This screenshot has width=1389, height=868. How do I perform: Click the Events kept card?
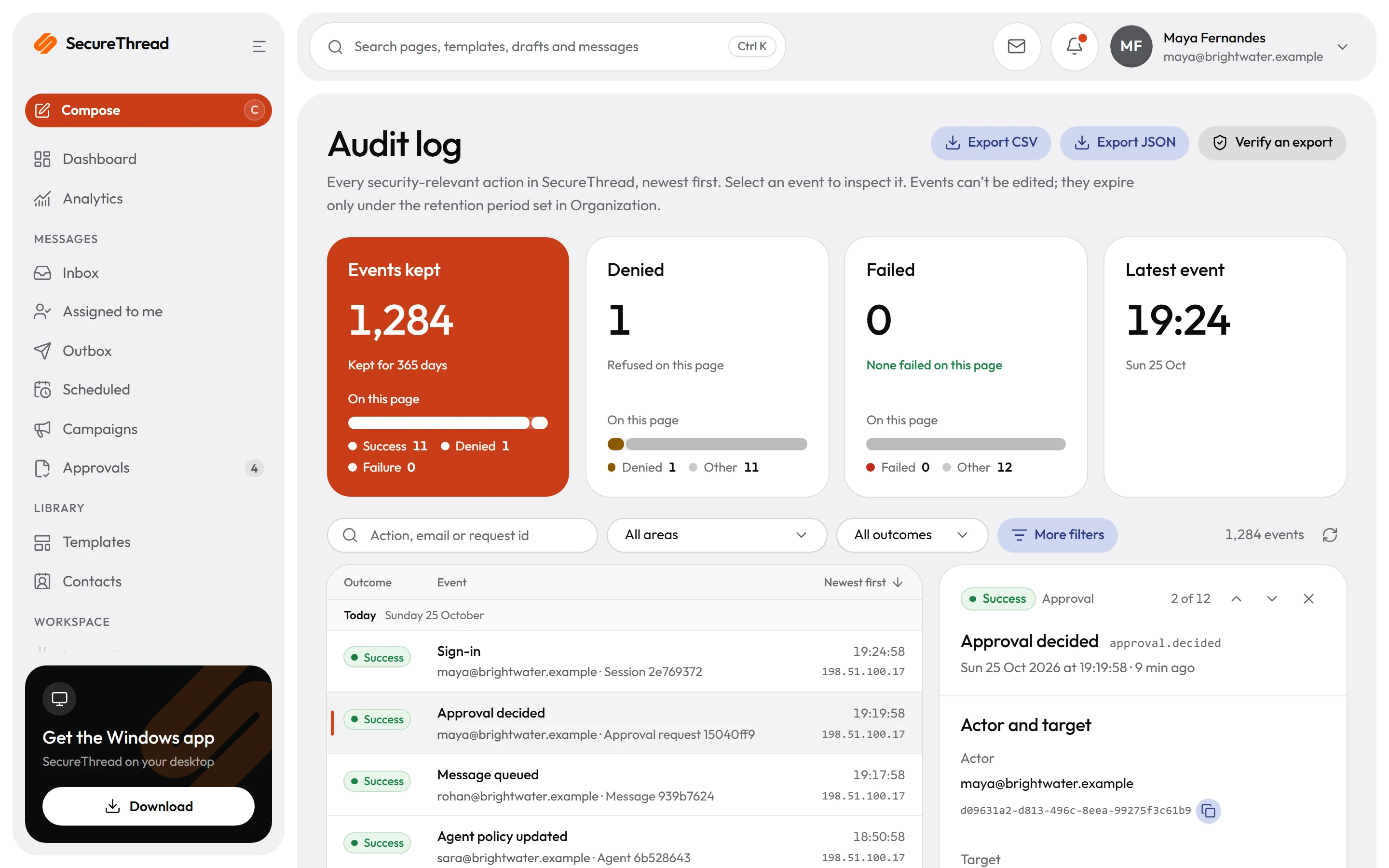448,367
